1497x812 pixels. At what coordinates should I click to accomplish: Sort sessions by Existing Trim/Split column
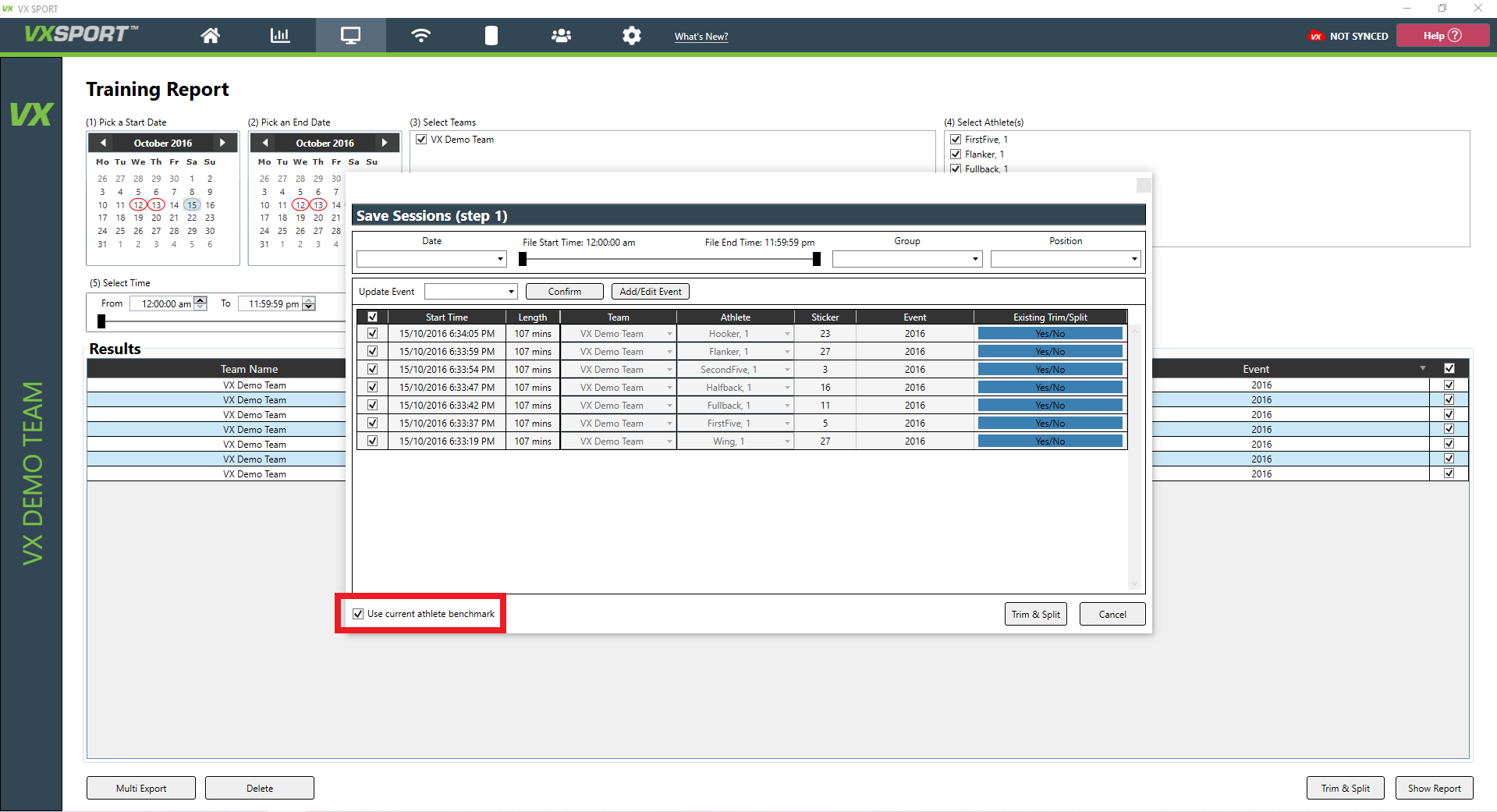[1050, 317]
